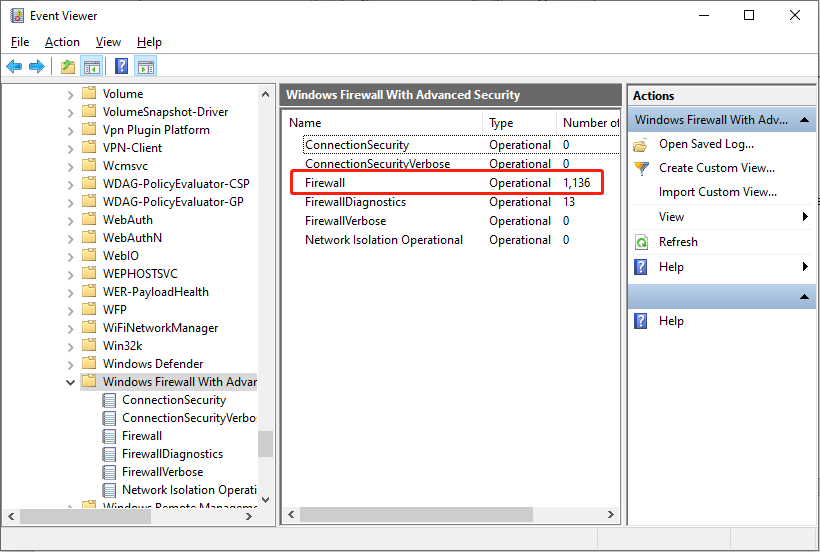Viewport: 820px width, 552px height.
Task: Click the list horizontal scroll left arrow
Action: [291, 515]
